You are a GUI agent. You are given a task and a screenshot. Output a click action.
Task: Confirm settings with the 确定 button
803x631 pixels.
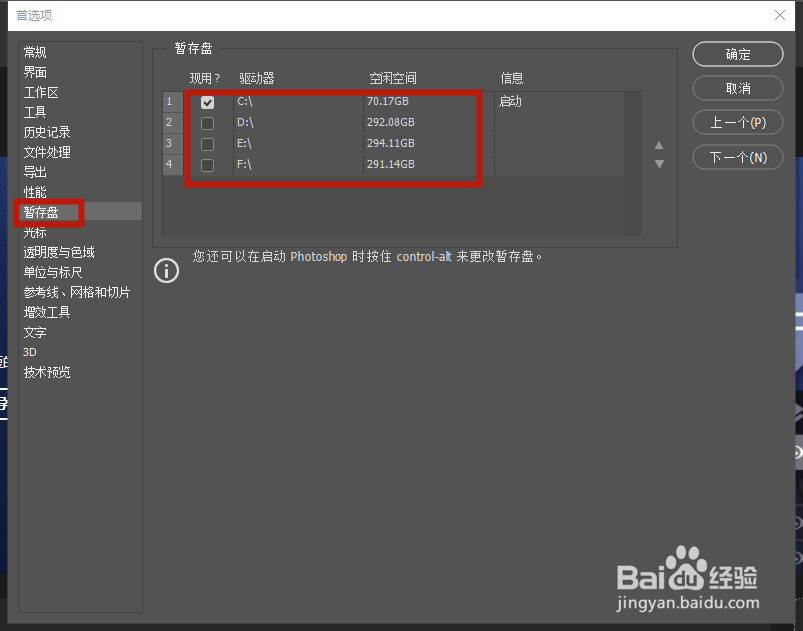[x=737, y=54]
